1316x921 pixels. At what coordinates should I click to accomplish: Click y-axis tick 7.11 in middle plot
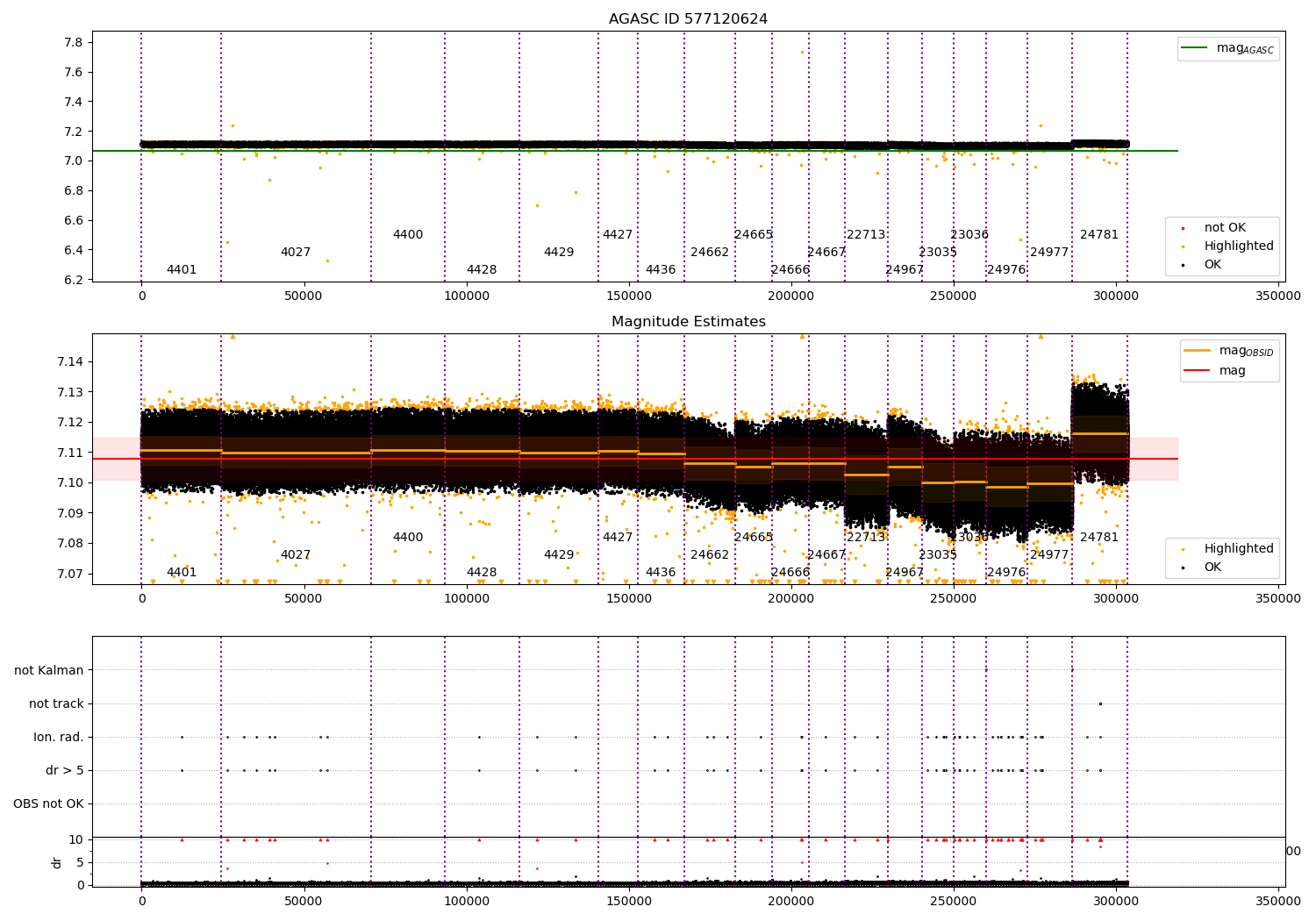click(71, 453)
